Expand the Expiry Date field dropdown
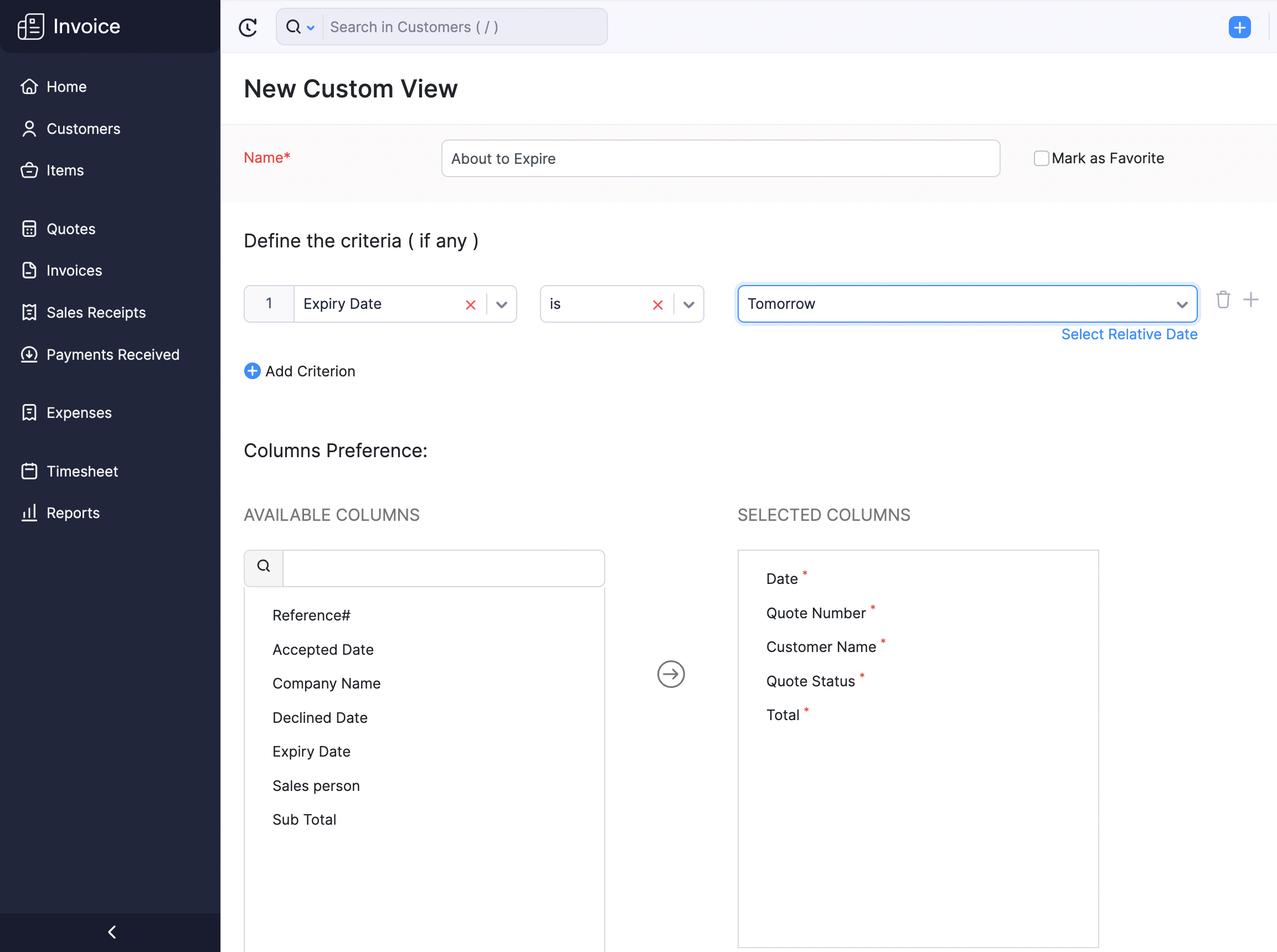The width and height of the screenshot is (1277, 952). click(x=502, y=304)
